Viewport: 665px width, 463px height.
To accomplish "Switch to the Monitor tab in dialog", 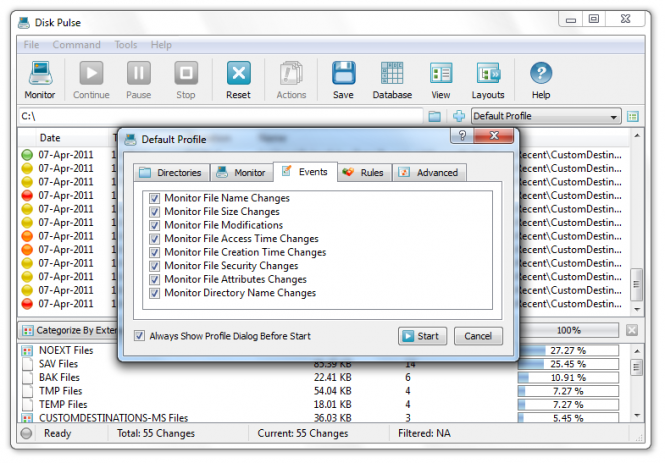I will [242, 173].
